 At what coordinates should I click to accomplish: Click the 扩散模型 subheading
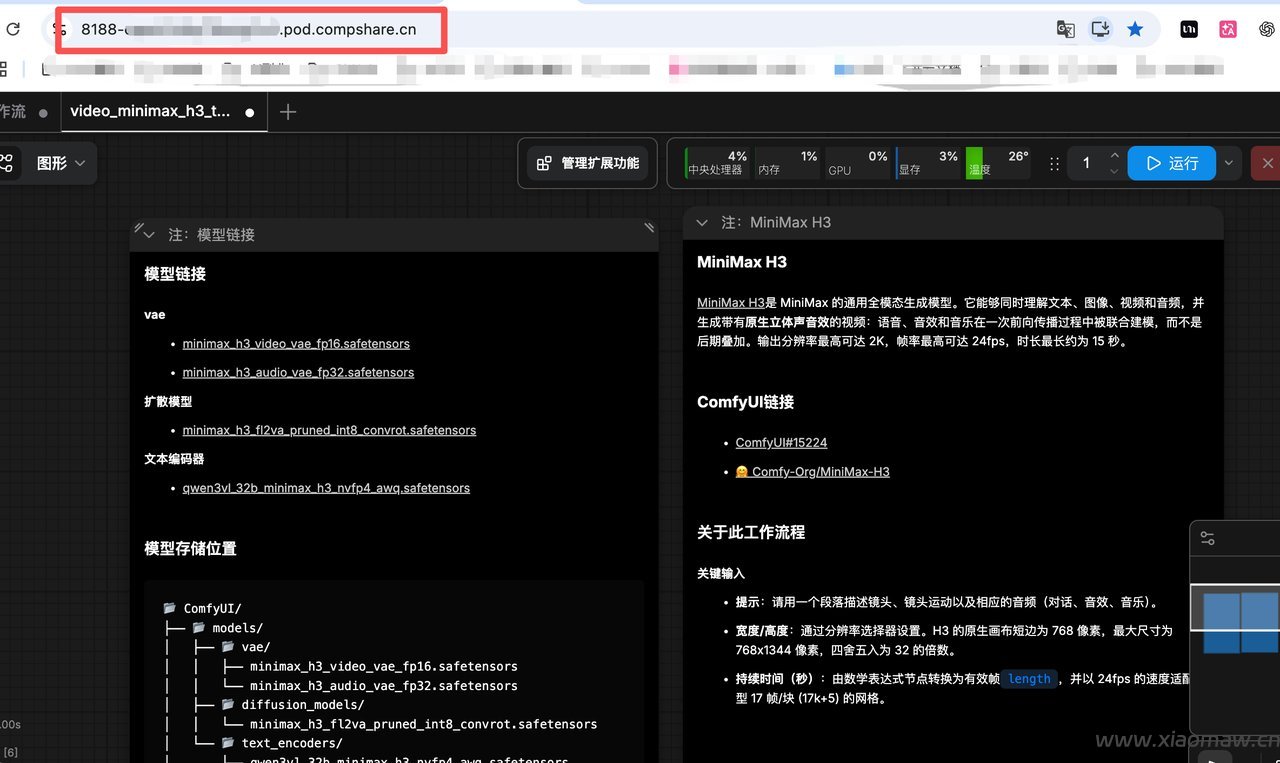click(168, 401)
